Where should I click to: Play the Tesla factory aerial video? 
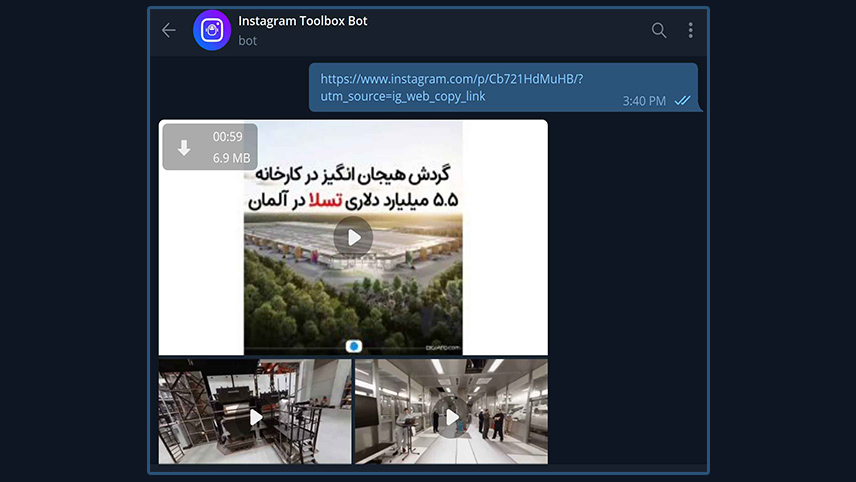pos(353,237)
